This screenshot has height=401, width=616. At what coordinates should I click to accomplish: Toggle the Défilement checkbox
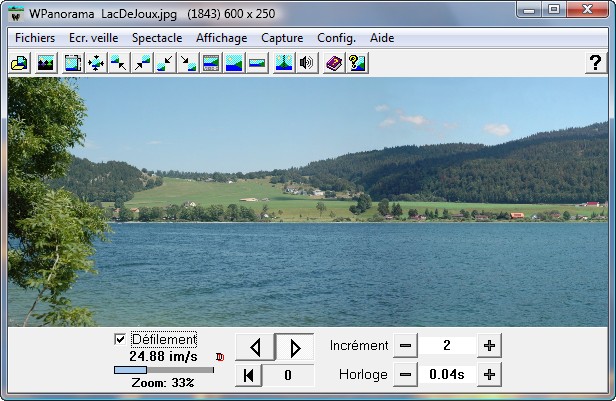(120, 339)
